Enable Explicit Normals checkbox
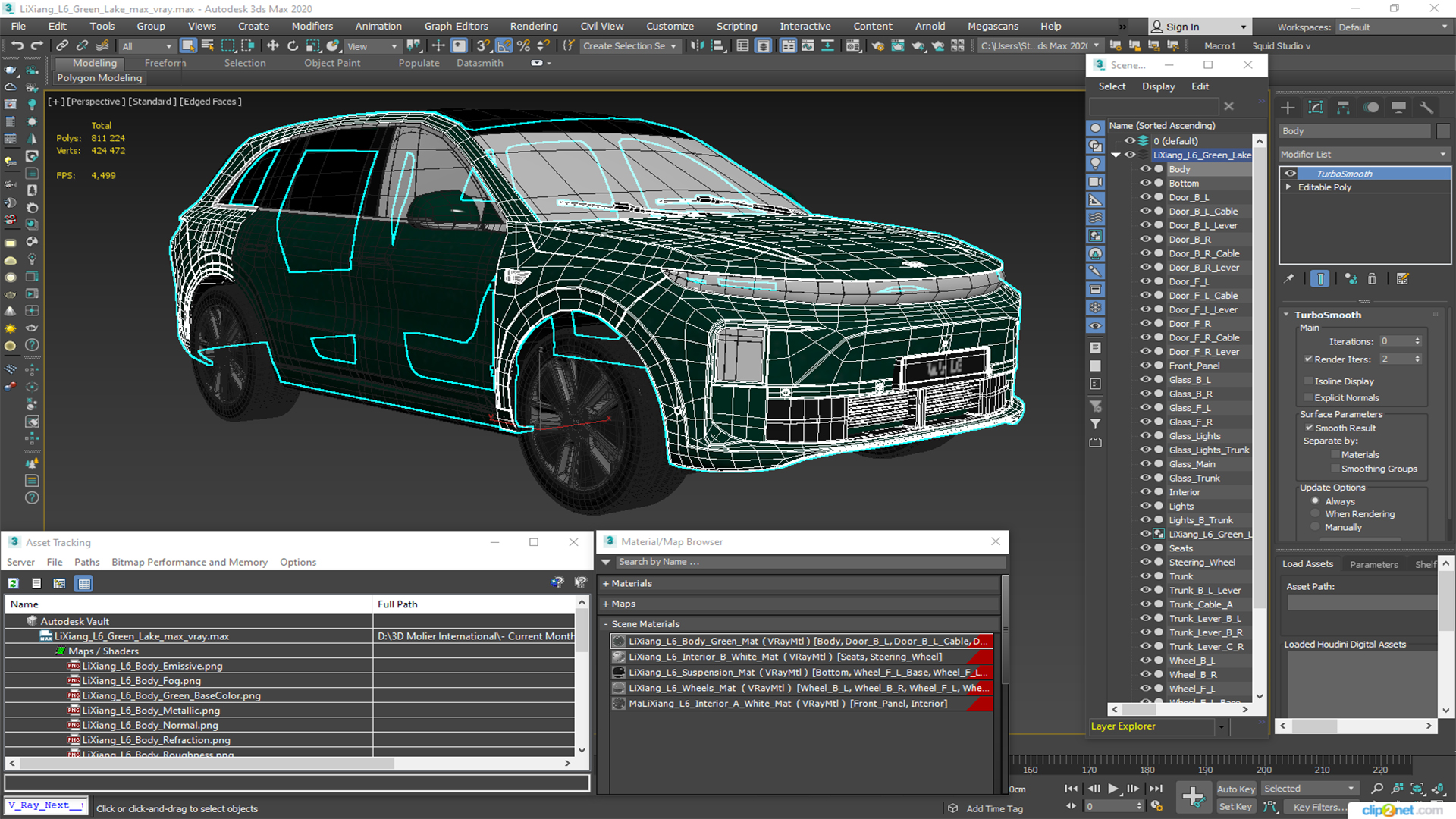The width and height of the screenshot is (1456, 819). click(x=1308, y=398)
